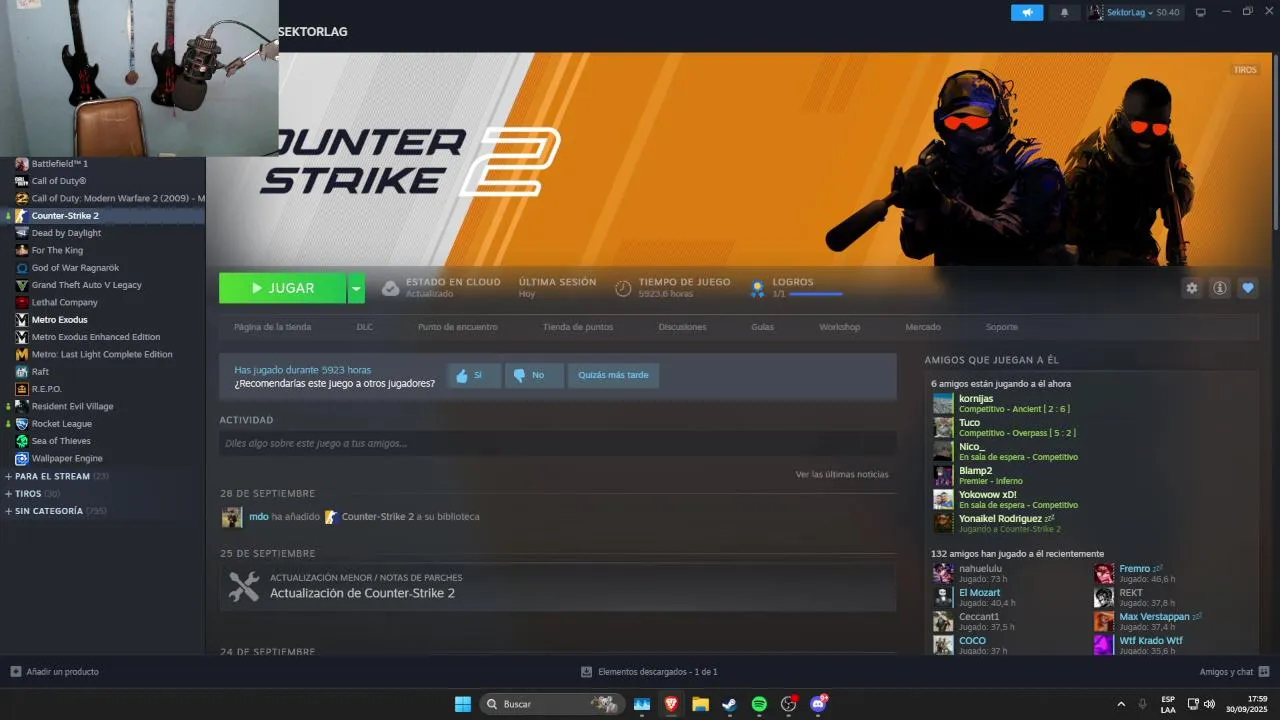Show game info circle icon
The width and height of the screenshot is (1280, 720).
(1220, 288)
